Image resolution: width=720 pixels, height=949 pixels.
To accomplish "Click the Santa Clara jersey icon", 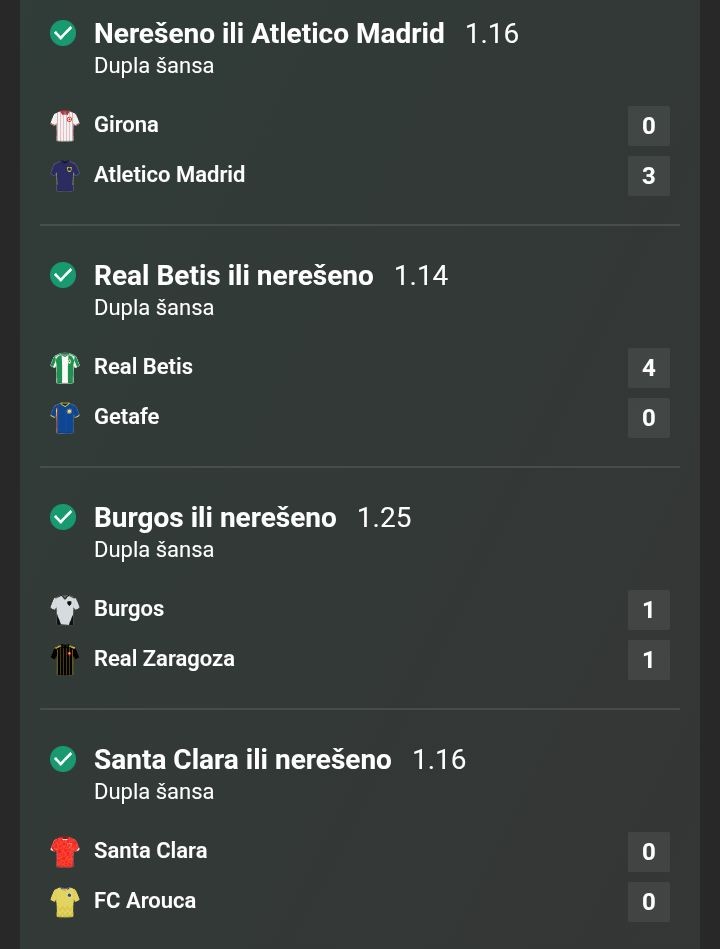I will (x=65, y=852).
